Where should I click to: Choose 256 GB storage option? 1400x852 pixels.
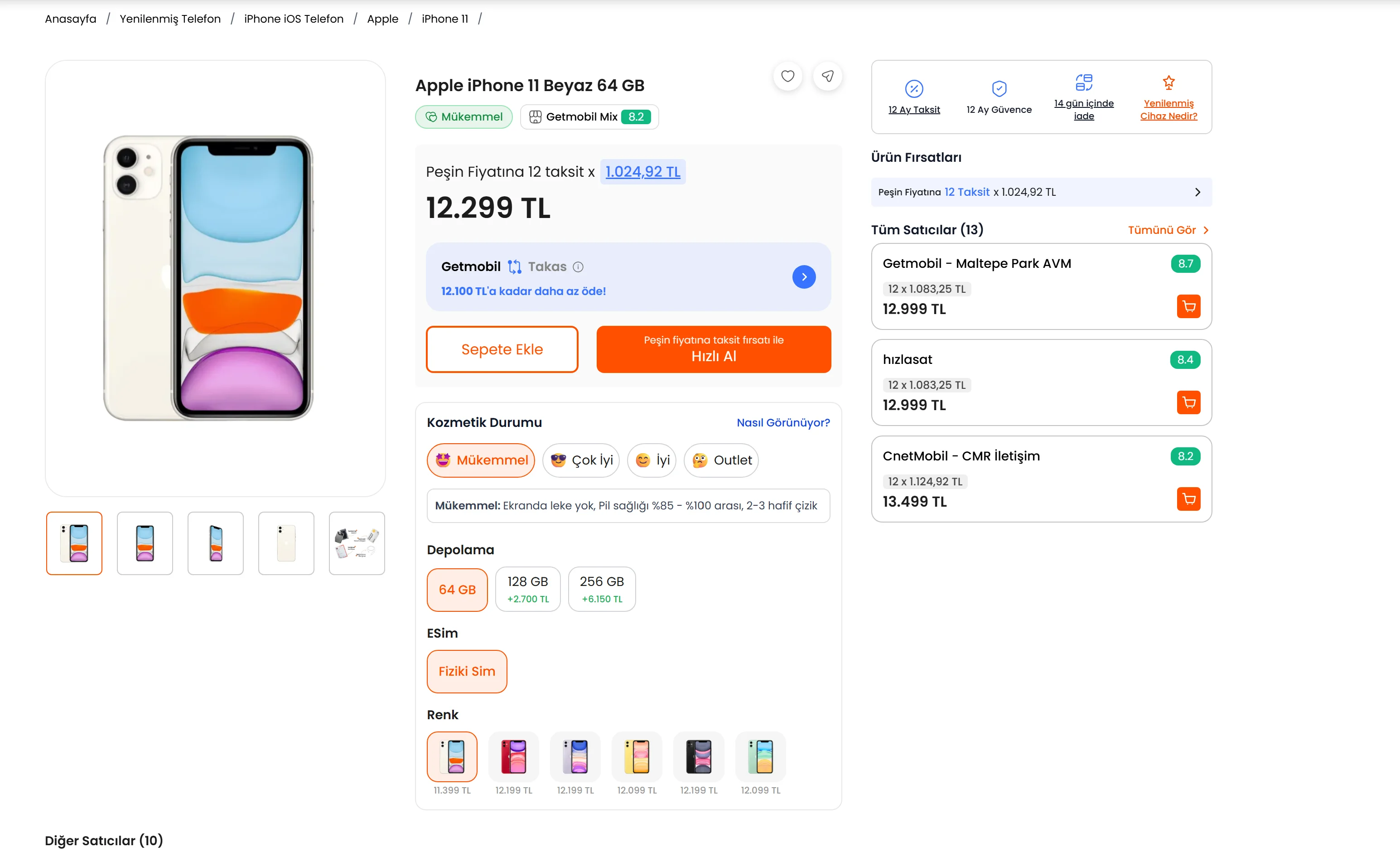pos(602,589)
